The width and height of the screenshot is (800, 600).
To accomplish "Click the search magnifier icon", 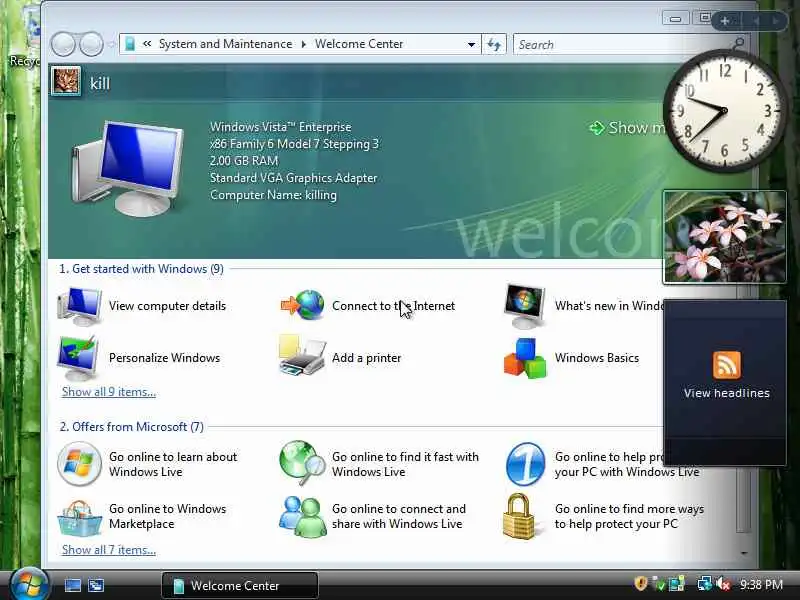I will (738, 44).
